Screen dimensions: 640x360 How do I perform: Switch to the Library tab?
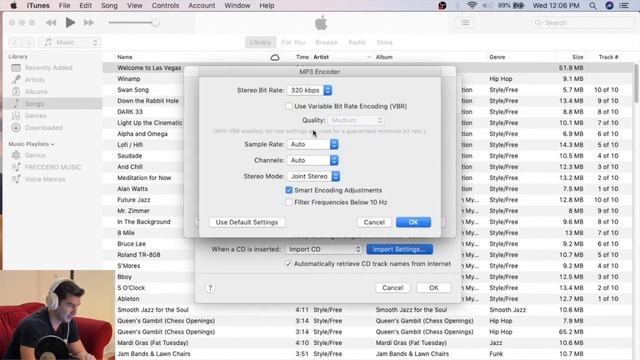pyautogui.click(x=260, y=42)
